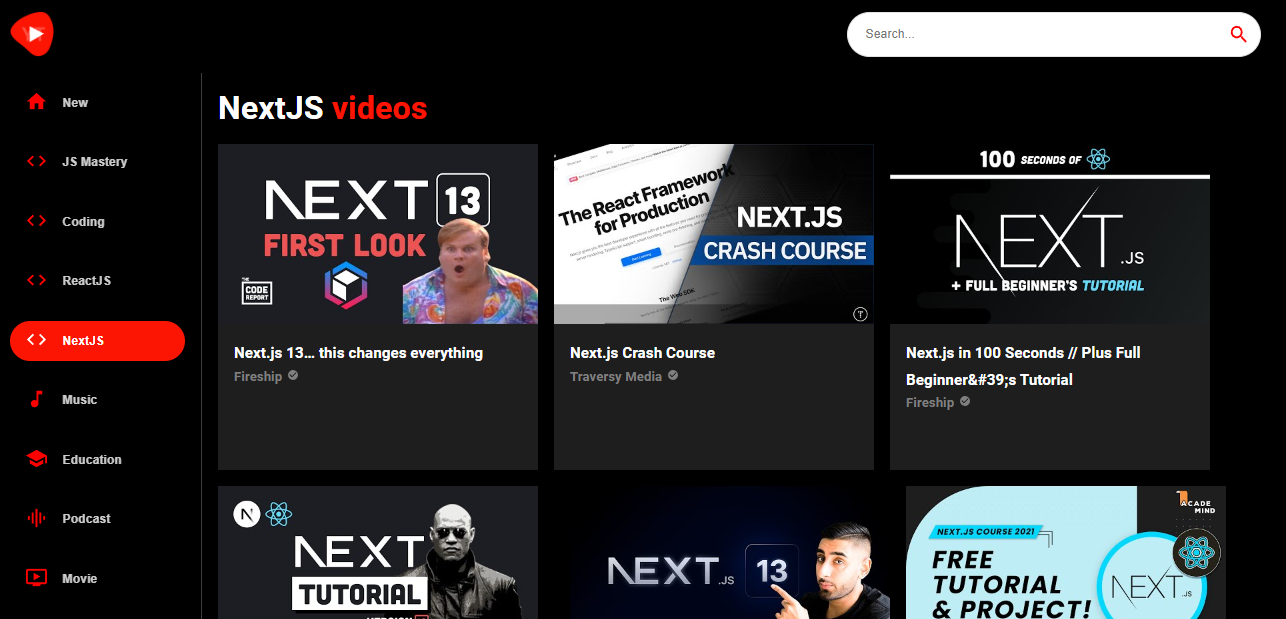Select the Coding category

tap(97, 221)
